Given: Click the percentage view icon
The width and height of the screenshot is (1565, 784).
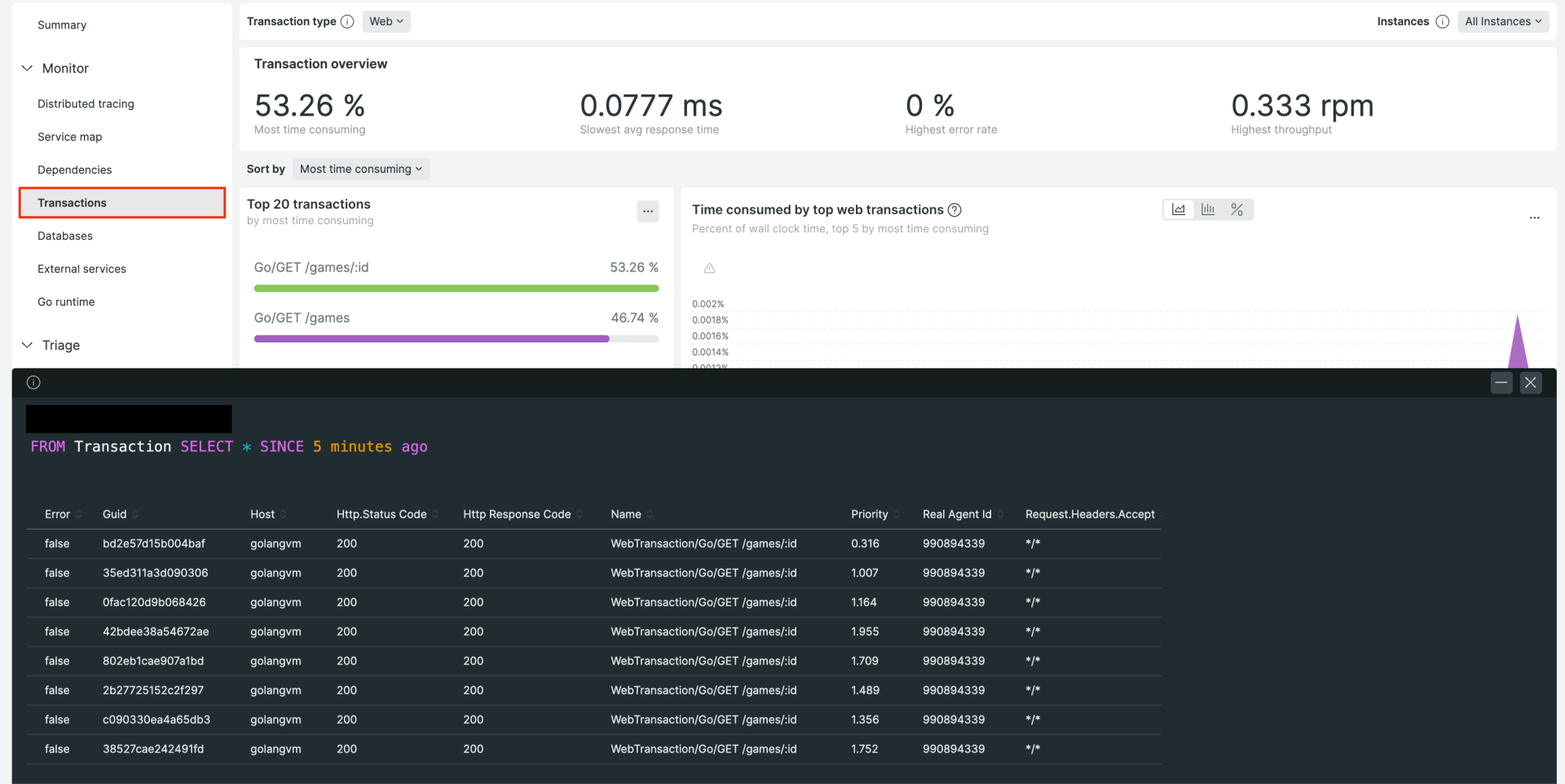Looking at the screenshot, I should pos(1237,209).
